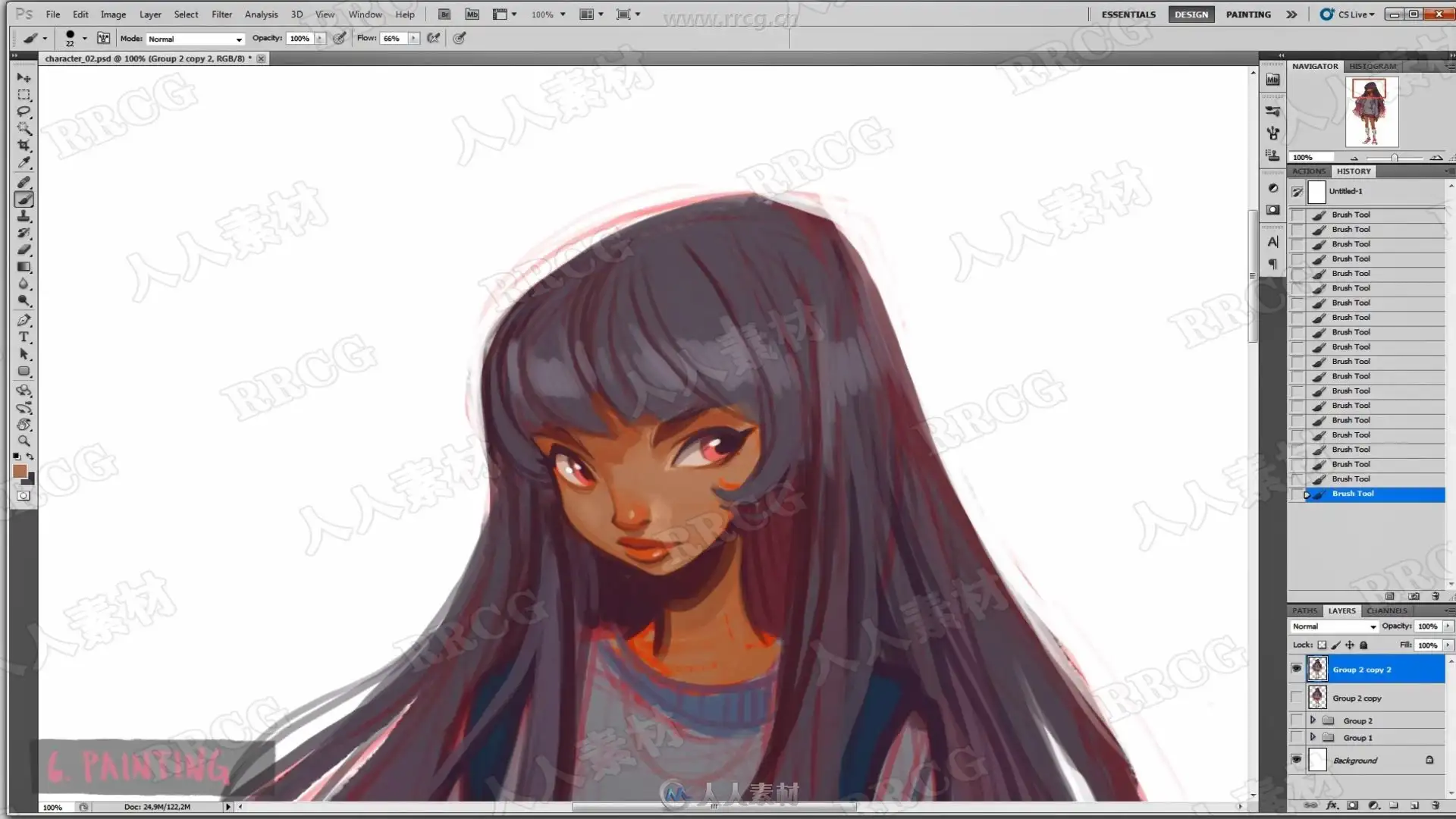
Task: Expand the Group 2 folder
Action: point(1313,720)
